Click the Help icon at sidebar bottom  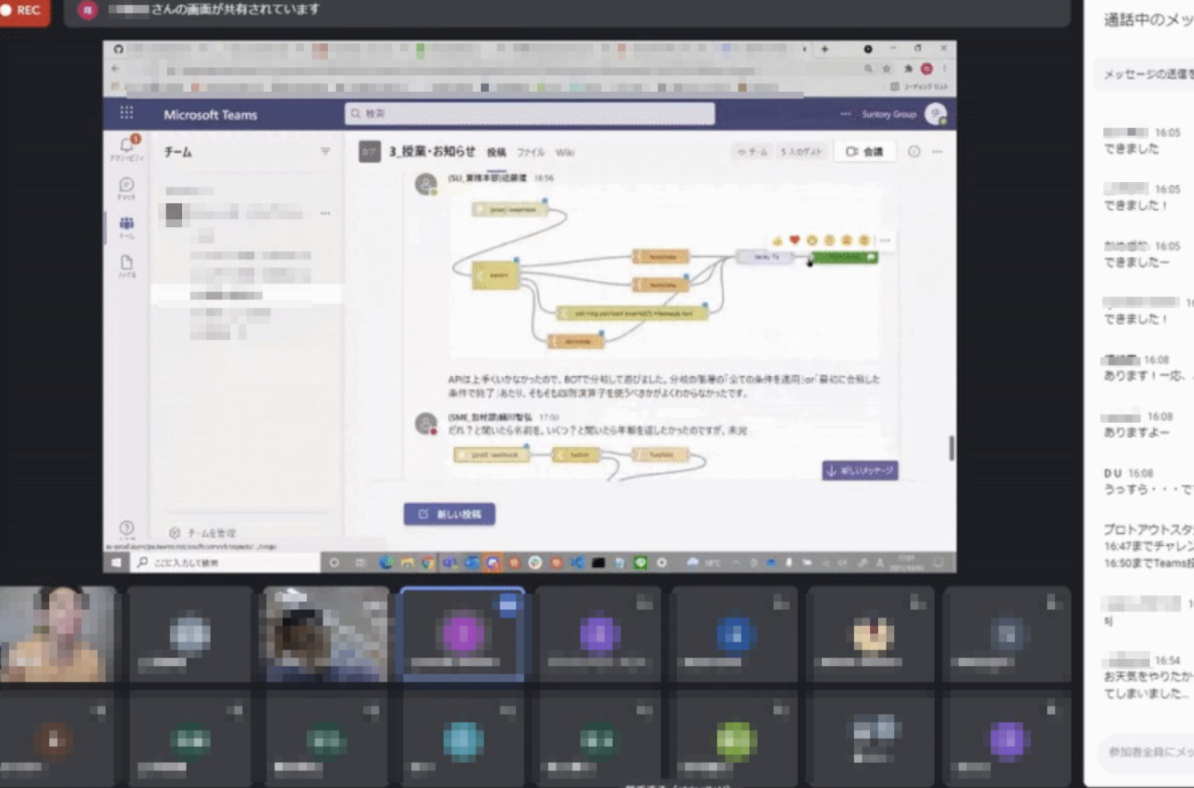(126, 528)
